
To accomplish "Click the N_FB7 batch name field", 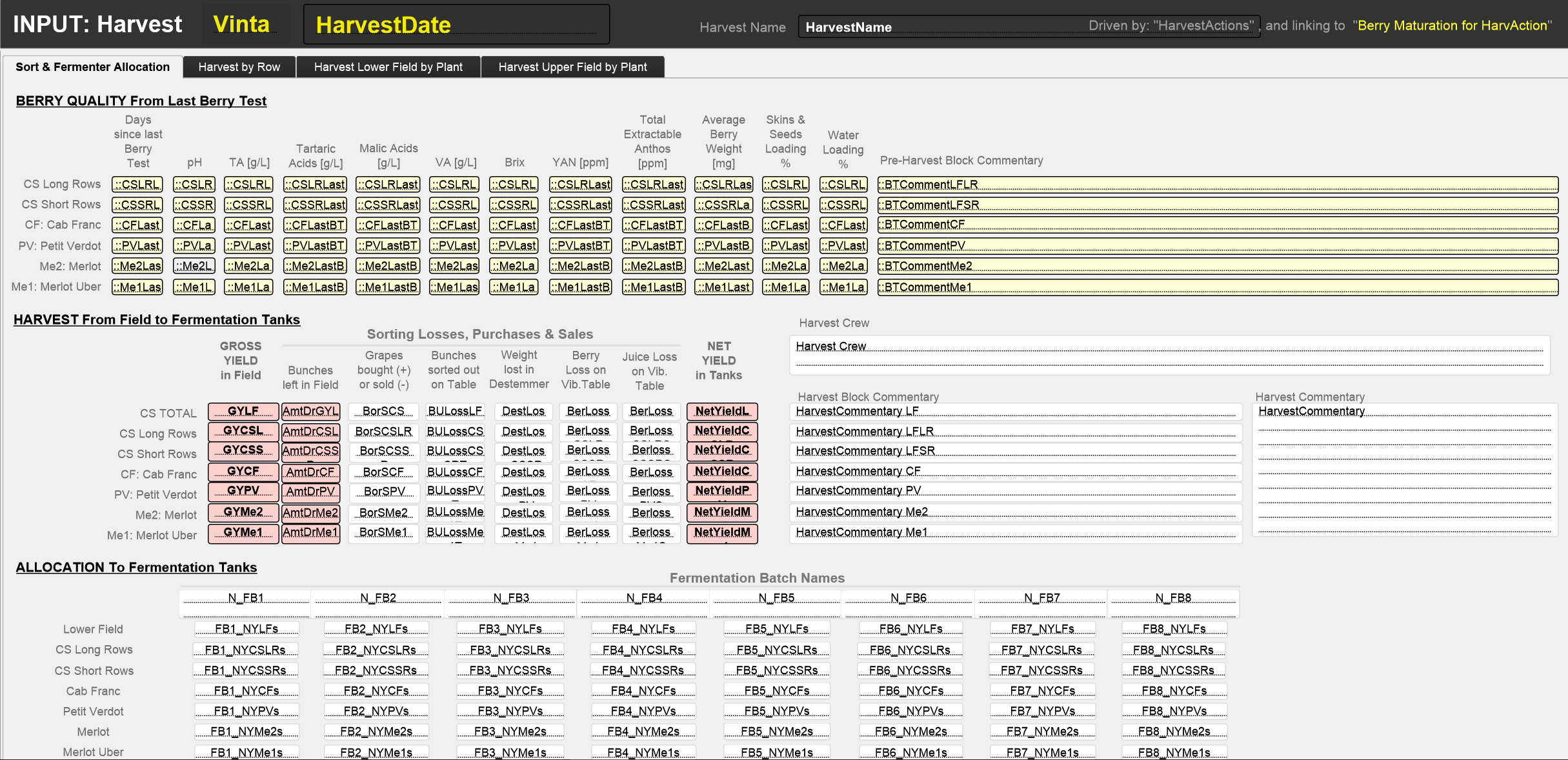I will click(x=1041, y=603).
